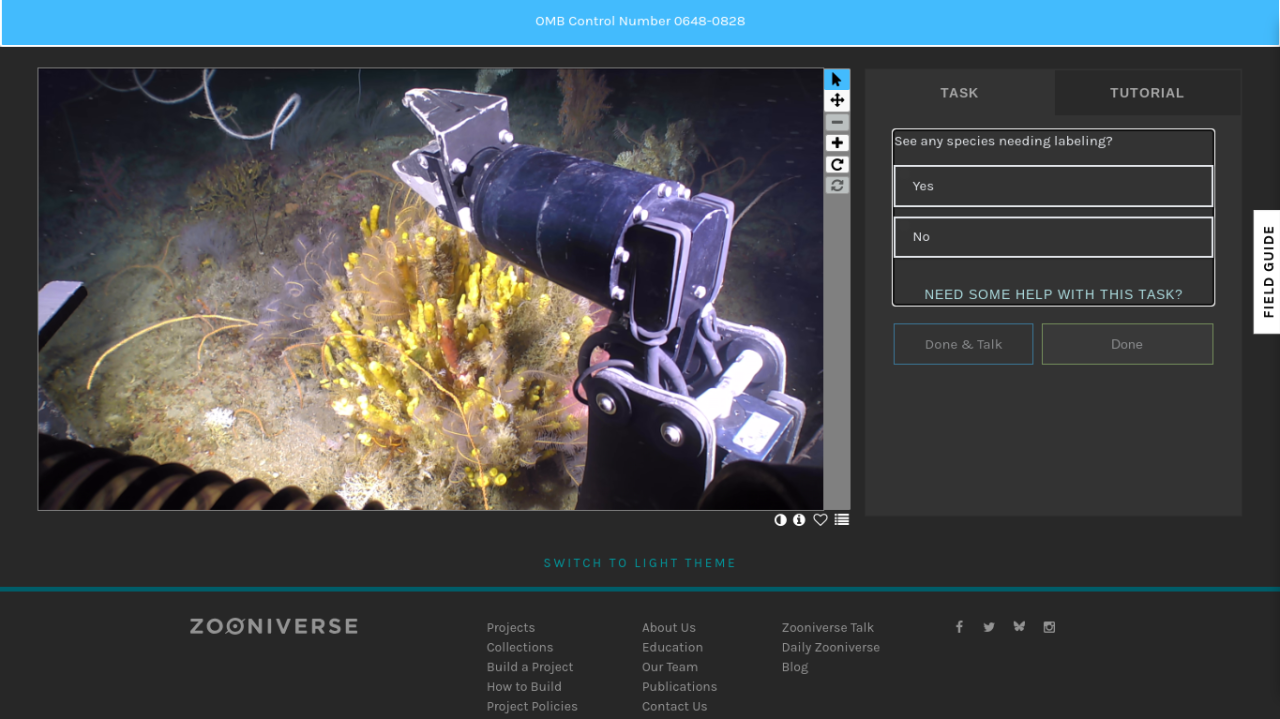Invert image colors with contrast icon
Screen dimensions: 1280x719
click(x=780, y=520)
